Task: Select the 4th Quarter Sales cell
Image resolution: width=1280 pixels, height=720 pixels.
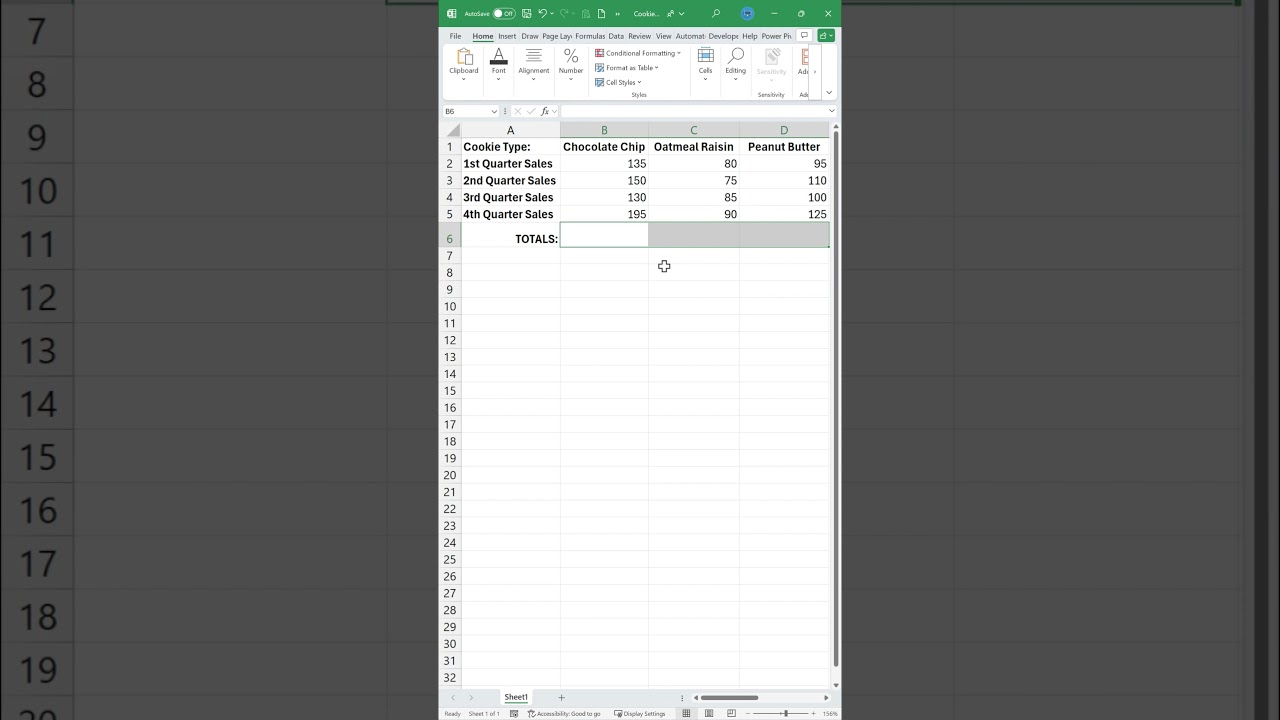Action: click(x=511, y=214)
